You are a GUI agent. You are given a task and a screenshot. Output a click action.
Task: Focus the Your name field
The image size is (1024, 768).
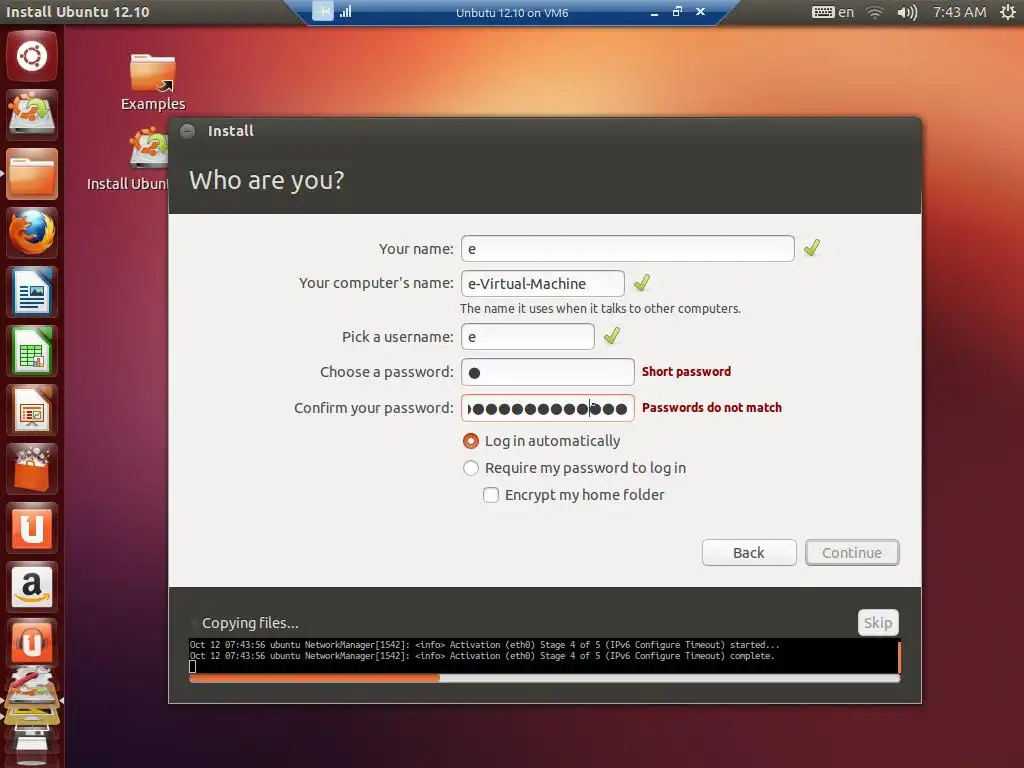click(x=628, y=249)
